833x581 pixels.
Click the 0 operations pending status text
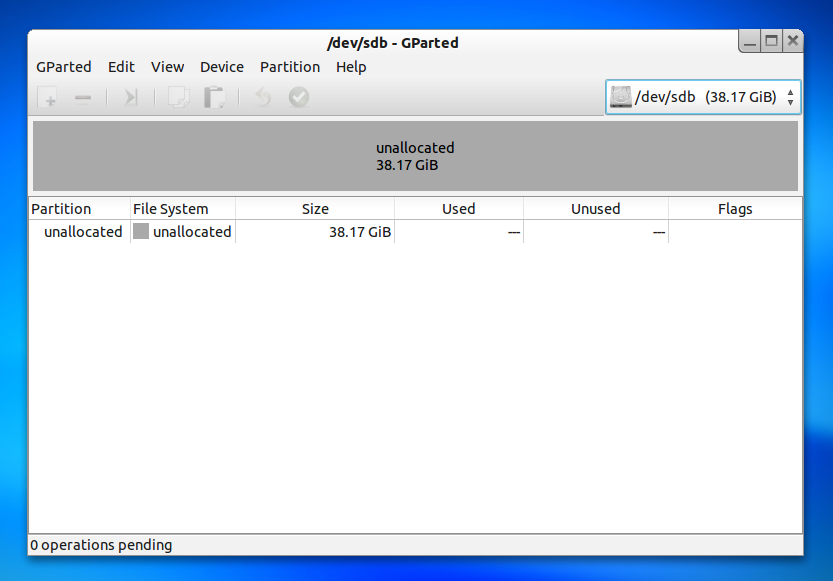coord(101,545)
